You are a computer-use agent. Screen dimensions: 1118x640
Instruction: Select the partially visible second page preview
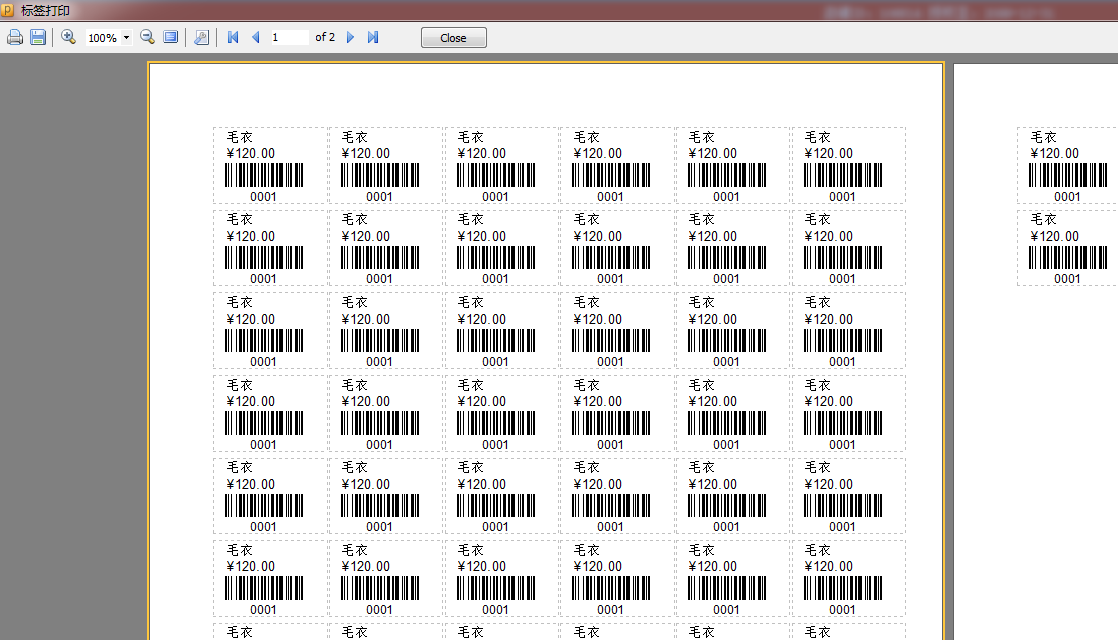1035,351
